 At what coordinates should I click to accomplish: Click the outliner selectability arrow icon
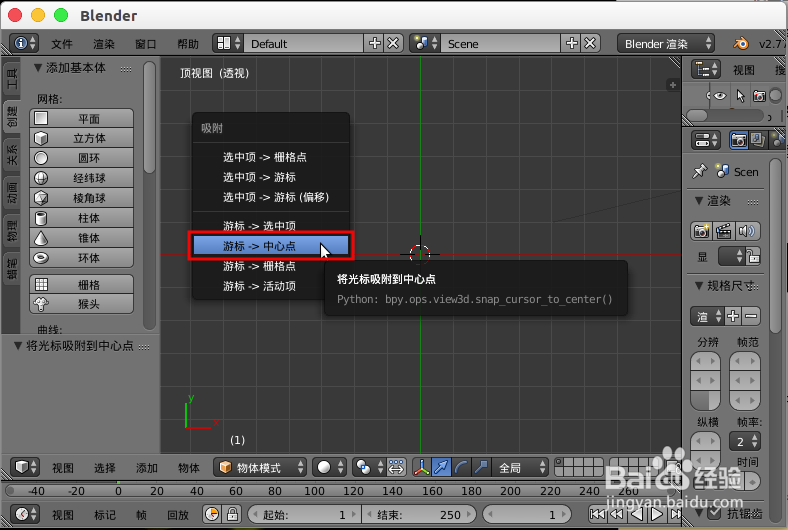pos(740,95)
